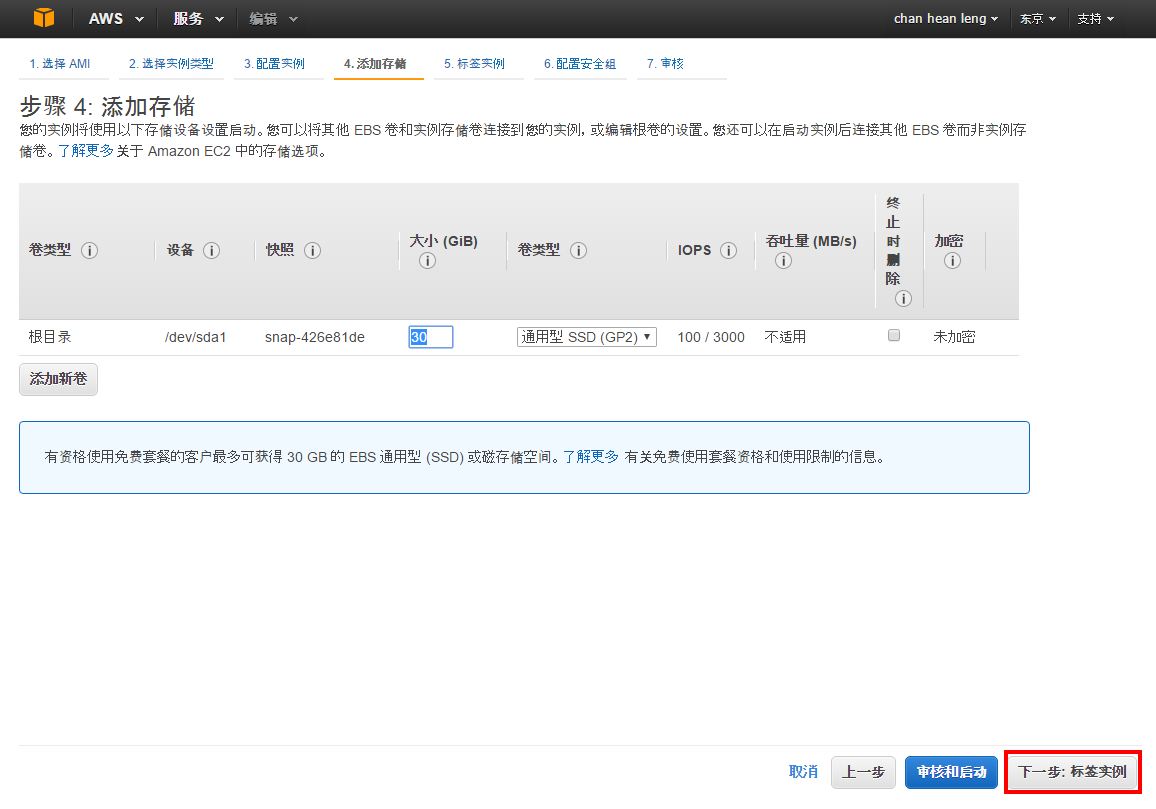Expand the AWS menu in the top bar
Image resolution: width=1156 pixels, height=809 pixels.
(116, 18)
